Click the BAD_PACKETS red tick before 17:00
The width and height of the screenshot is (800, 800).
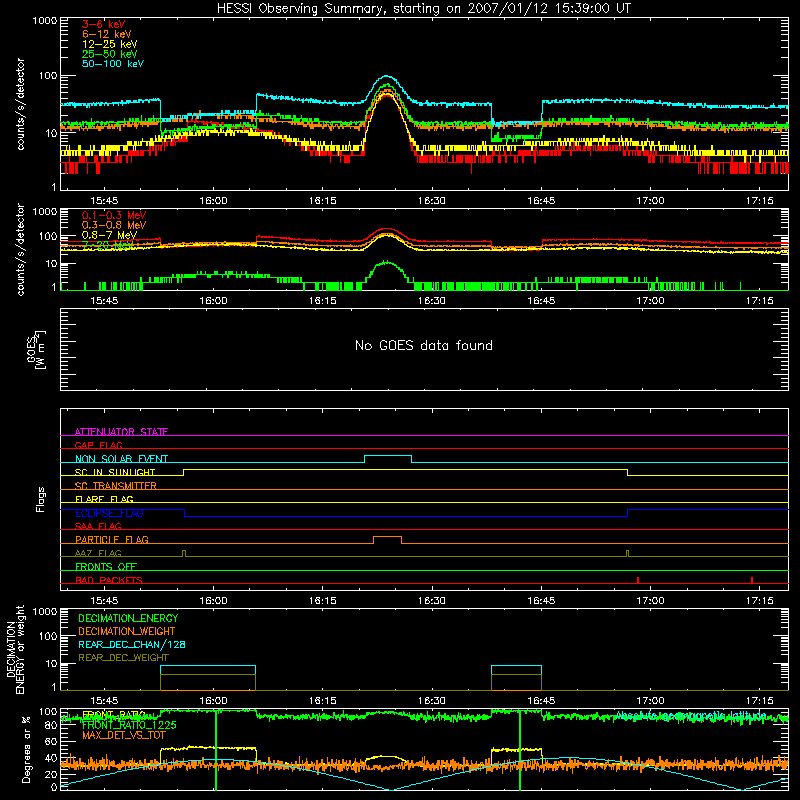tap(638, 580)
